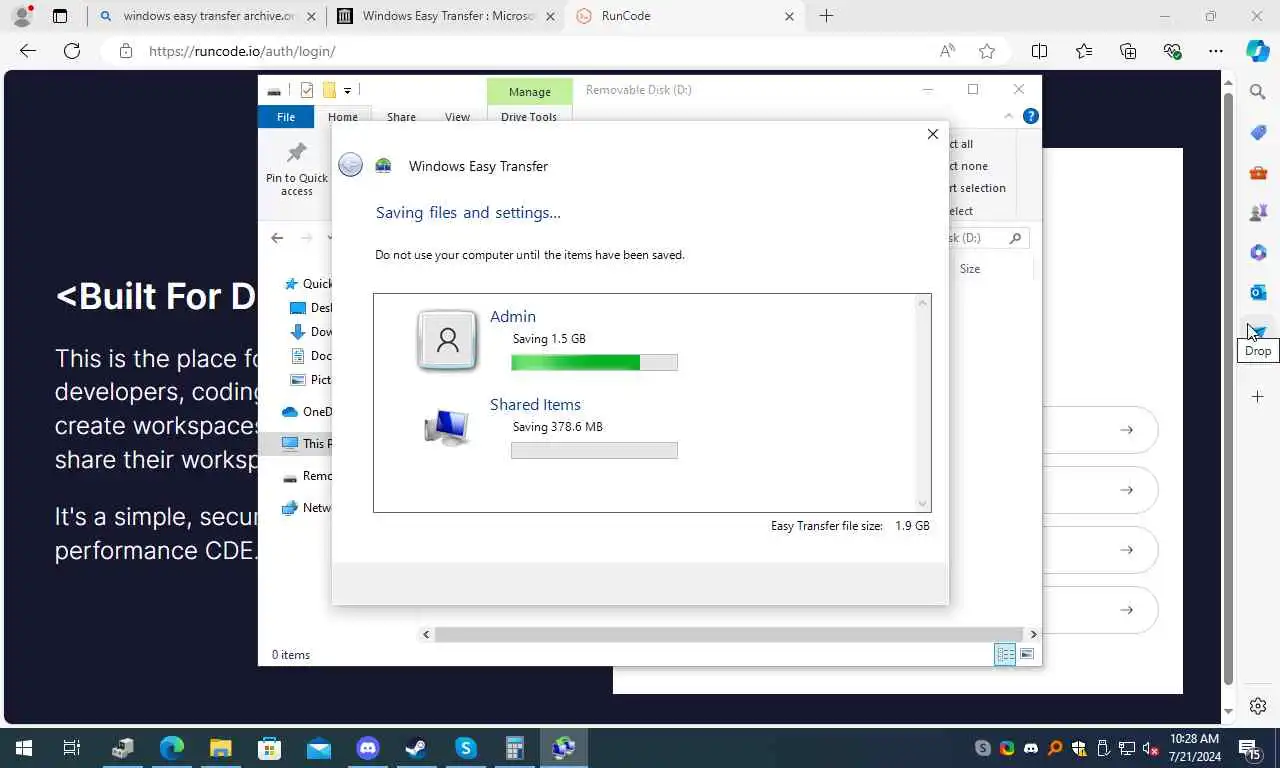Close the RunCode browser tab
The height and width of the screenshot is (768, 1280).
789,16
